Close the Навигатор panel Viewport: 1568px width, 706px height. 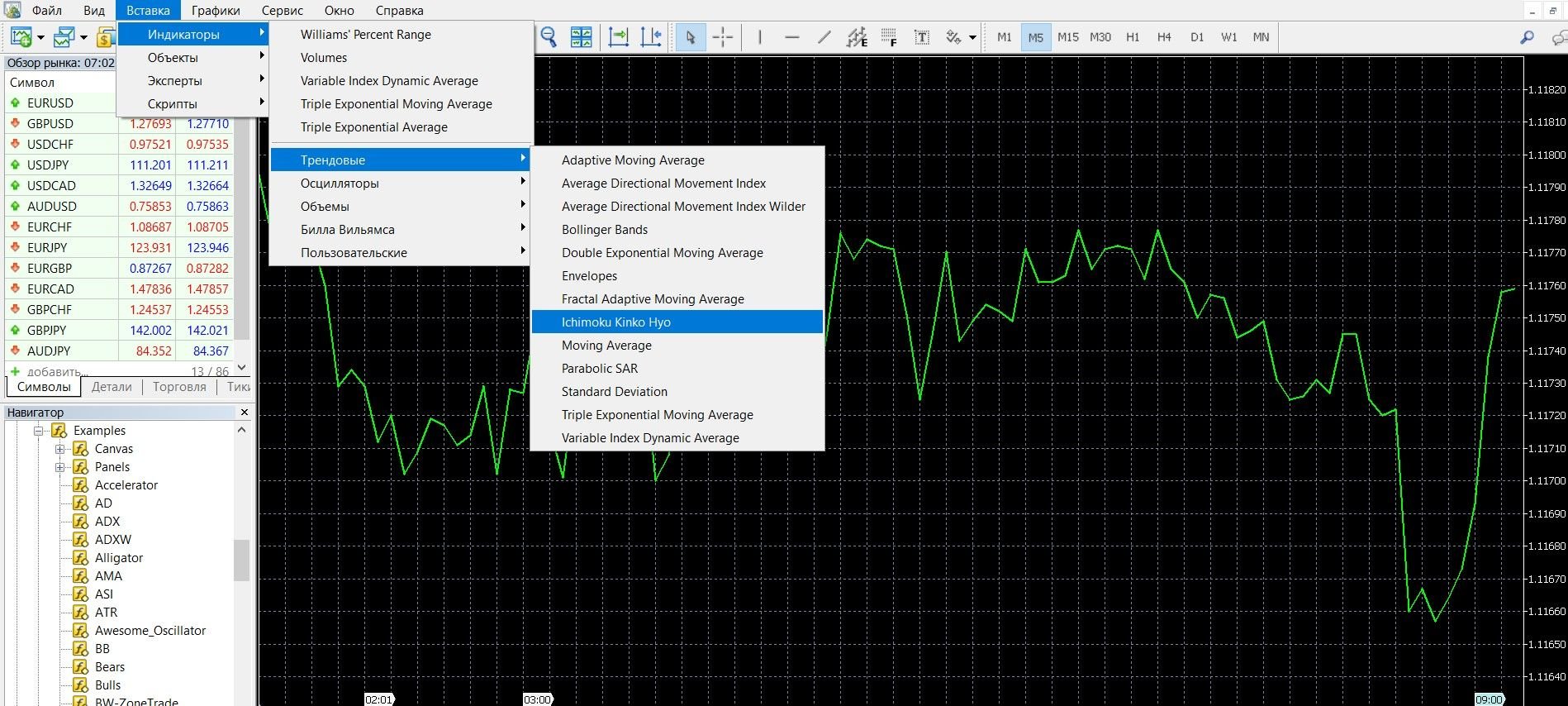[245, 412]
